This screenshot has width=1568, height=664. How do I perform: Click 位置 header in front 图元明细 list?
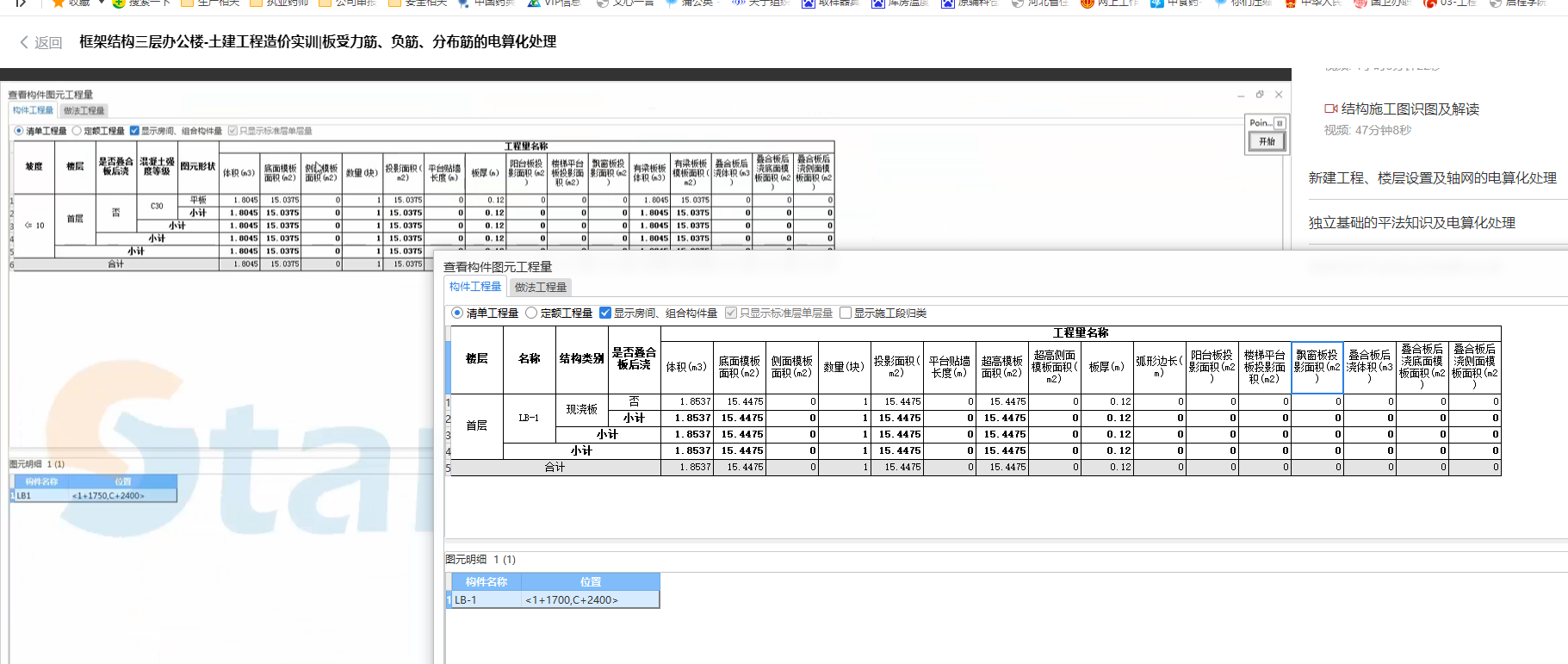[x=591, y=582]
